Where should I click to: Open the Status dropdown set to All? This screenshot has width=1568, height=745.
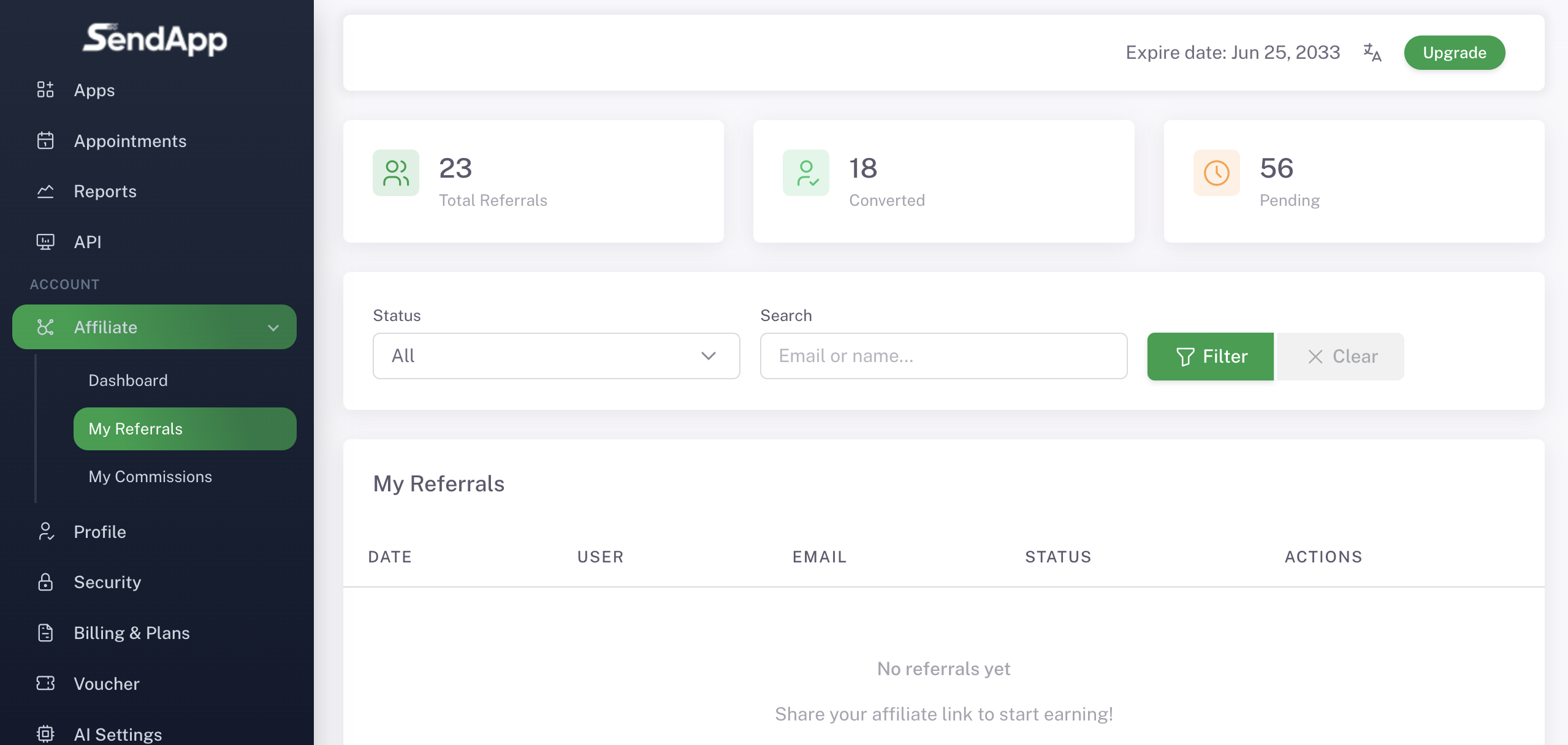pyautogui.click(x=555, y=356)
